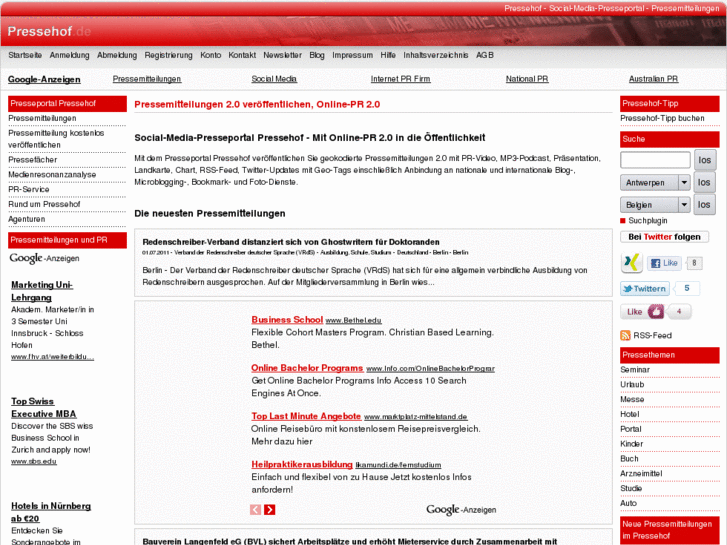Open Startseite in the top menu
The width and height of the screenshot is (727, 545).
pos(25,55)
